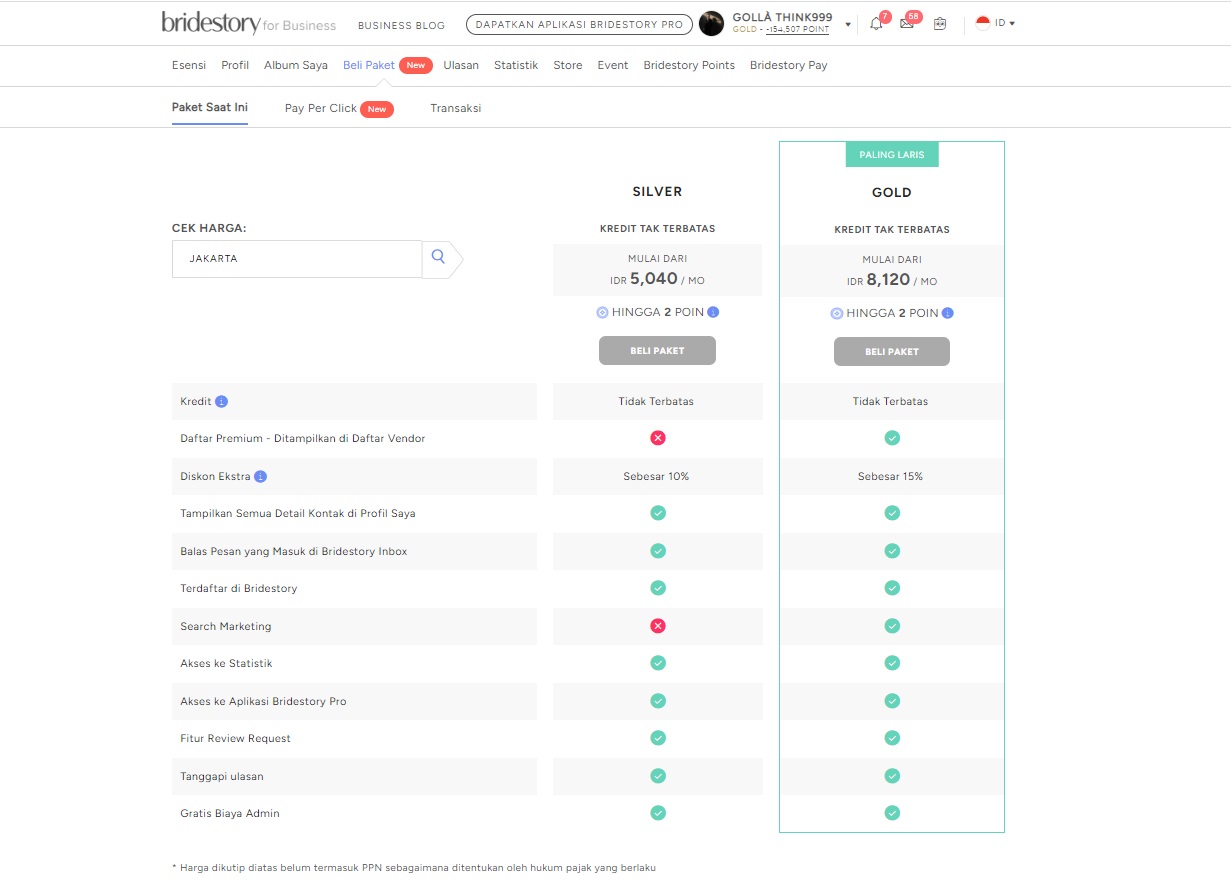The image size is (1231, 895).
Task: Click Silver's check for Tampilkan Semua Detail Kontak
Action: click(658, 513)
